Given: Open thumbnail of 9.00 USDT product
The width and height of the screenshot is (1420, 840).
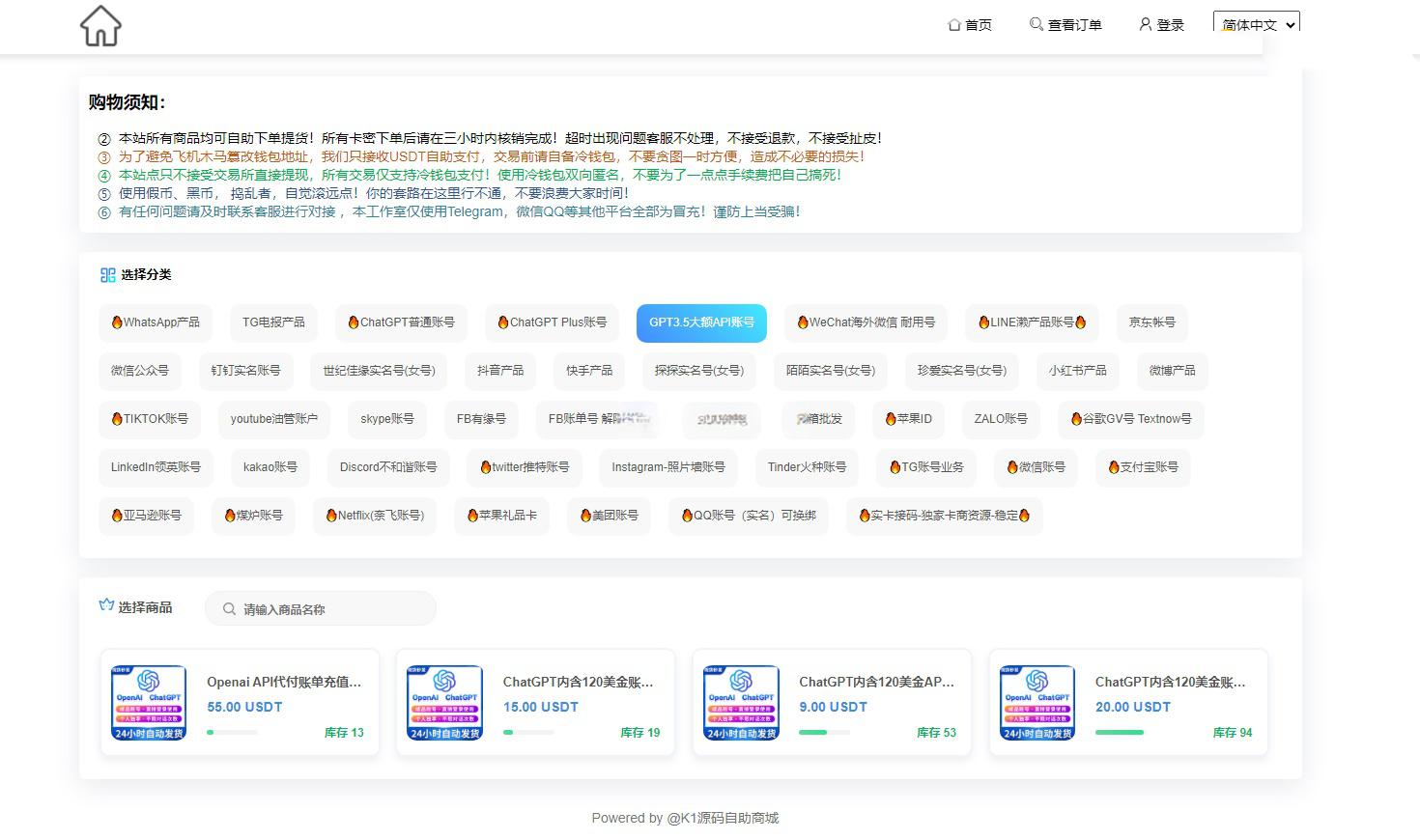Looking at the screenshot, I should 742,703.
